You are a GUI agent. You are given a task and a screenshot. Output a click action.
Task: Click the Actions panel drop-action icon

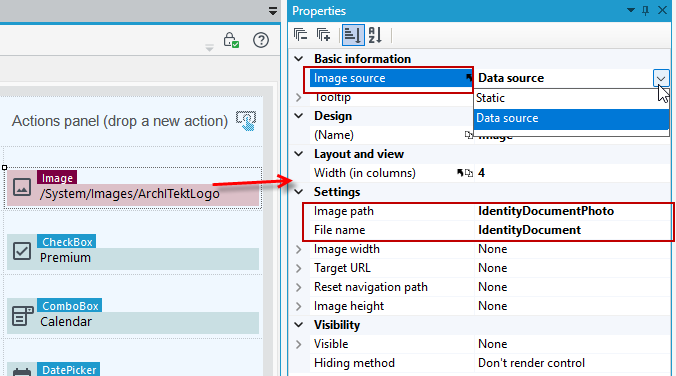(x=246, y=120)
